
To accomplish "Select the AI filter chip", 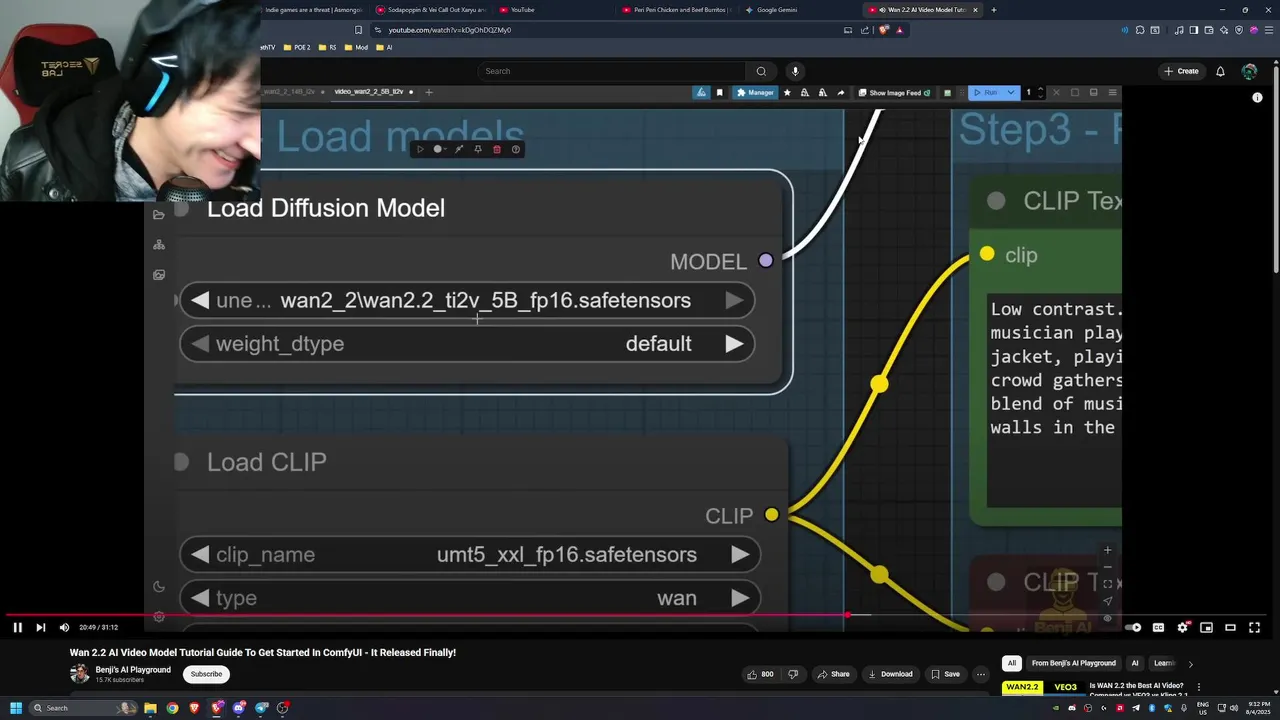I will point(1135,663).
